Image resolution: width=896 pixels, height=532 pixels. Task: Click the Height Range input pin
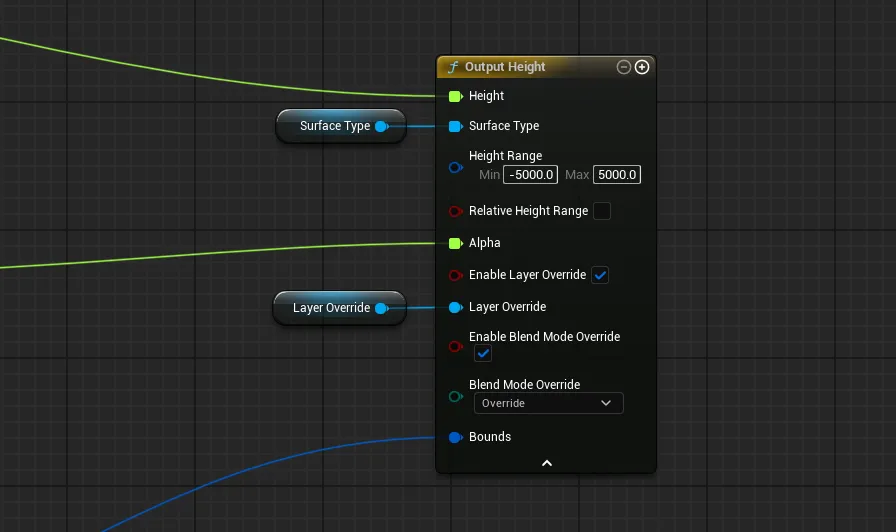click(455, 167)
